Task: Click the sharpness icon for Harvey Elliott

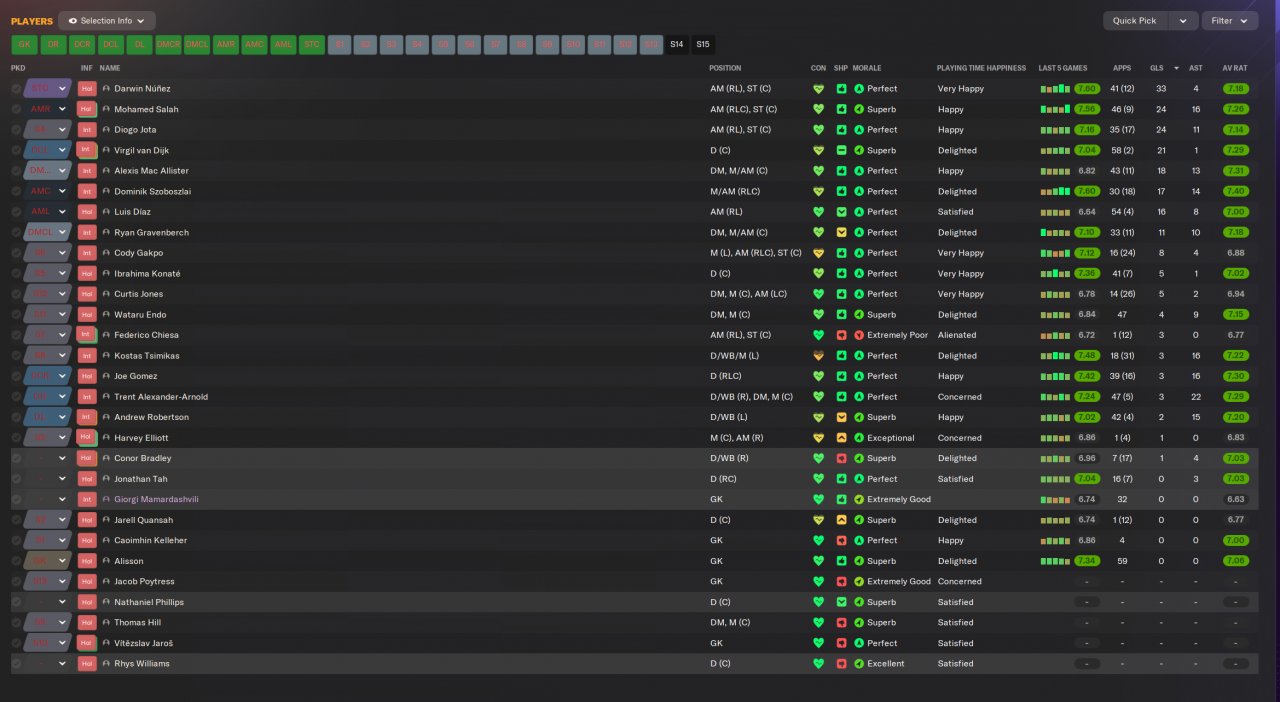Action: point(841,438)
